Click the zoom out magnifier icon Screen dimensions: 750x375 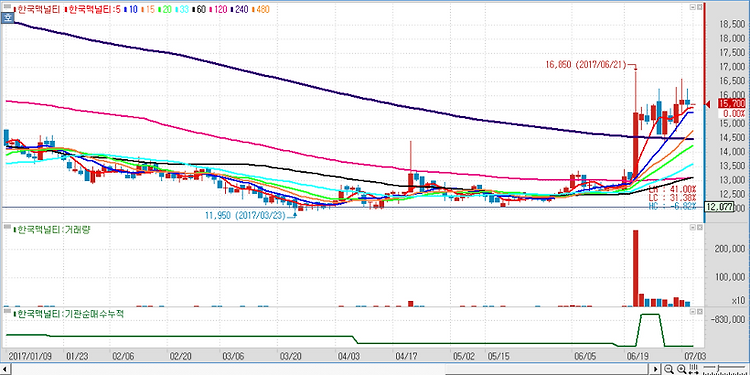[669, 369]
